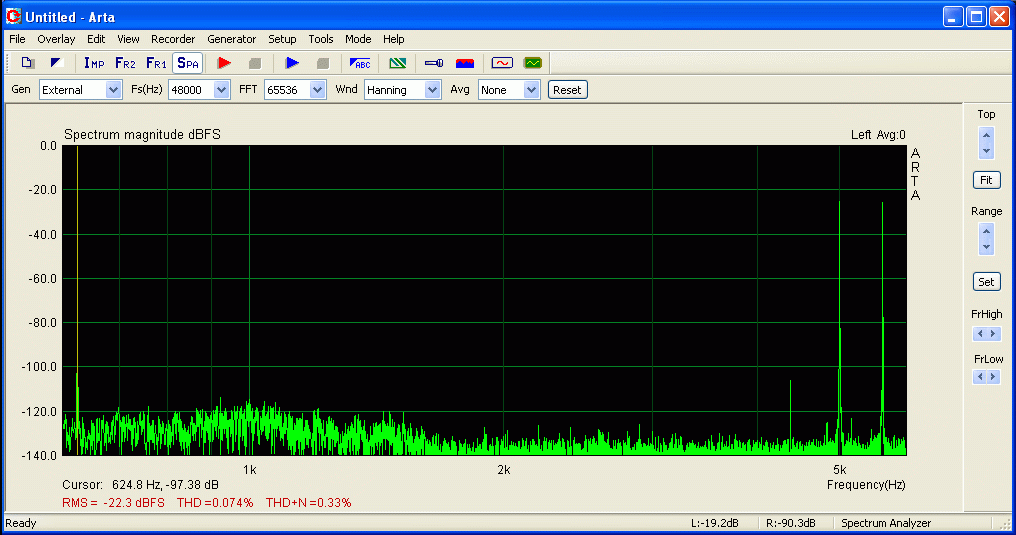Click the Arta application icon in title bar
Viewport: 1016px width, 535px height.
(x=13, y=16)
